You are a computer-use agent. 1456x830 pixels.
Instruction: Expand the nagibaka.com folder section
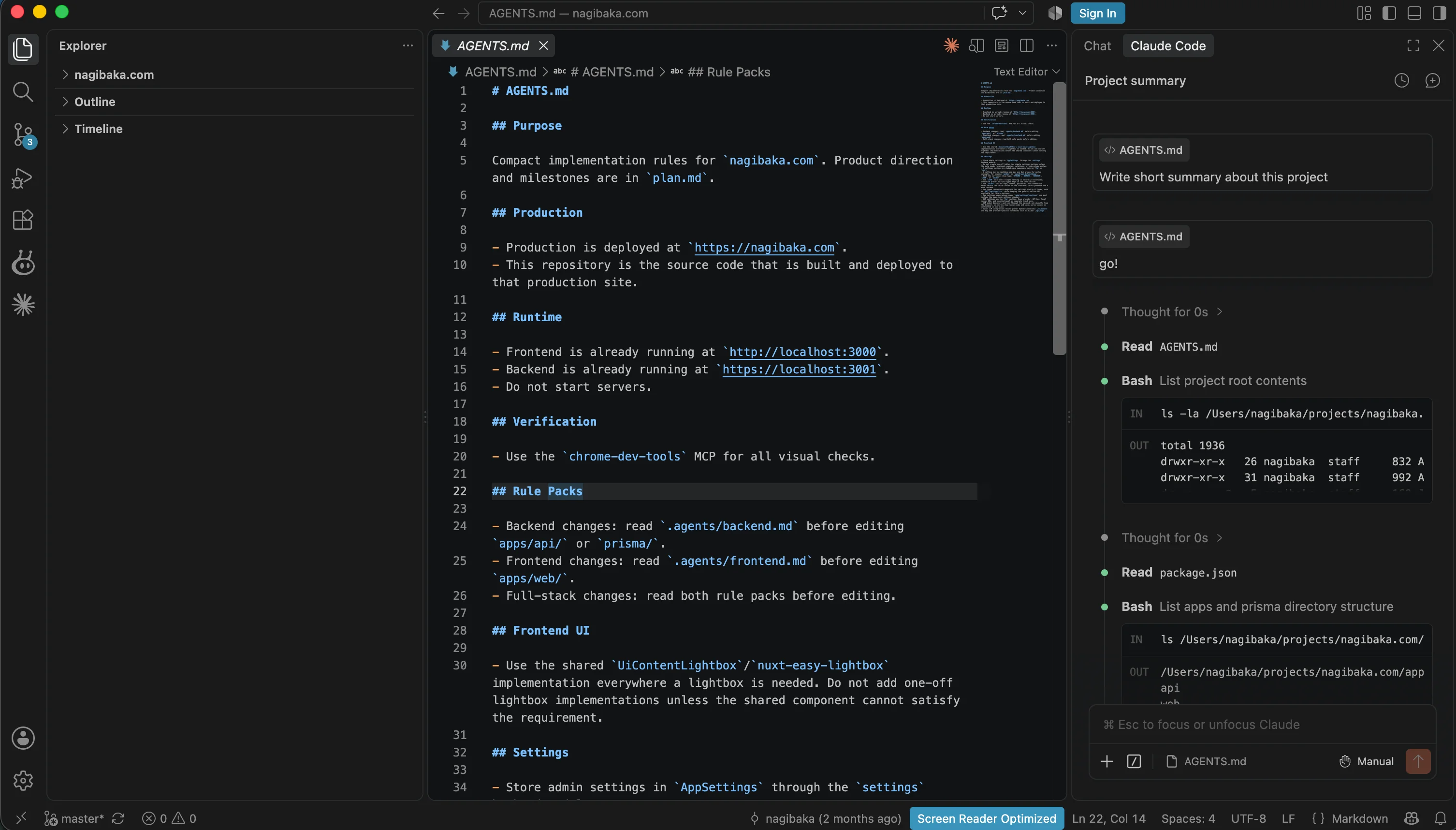point(235,74)
